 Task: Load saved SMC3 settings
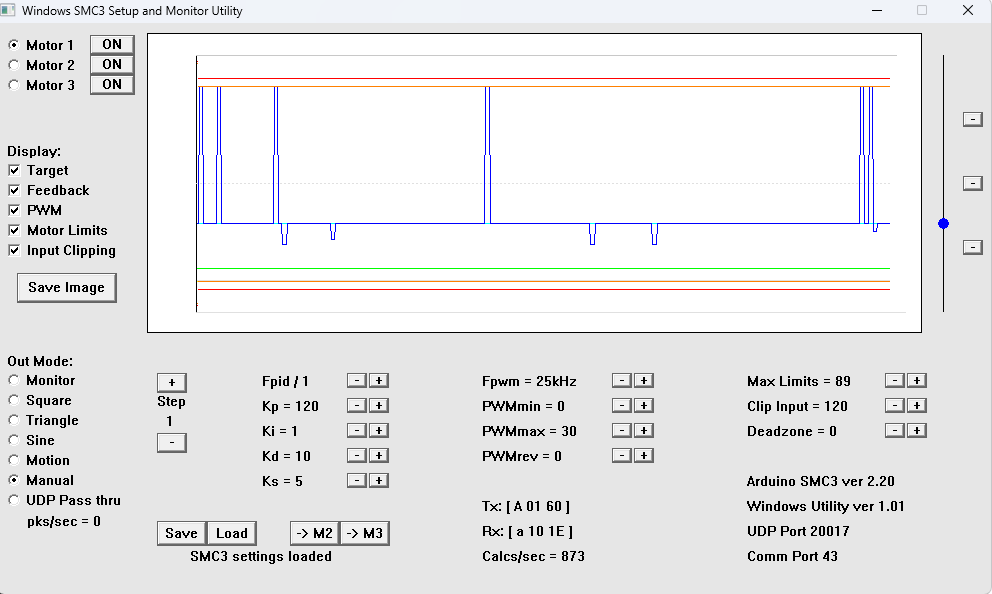(x=231, y=532)
